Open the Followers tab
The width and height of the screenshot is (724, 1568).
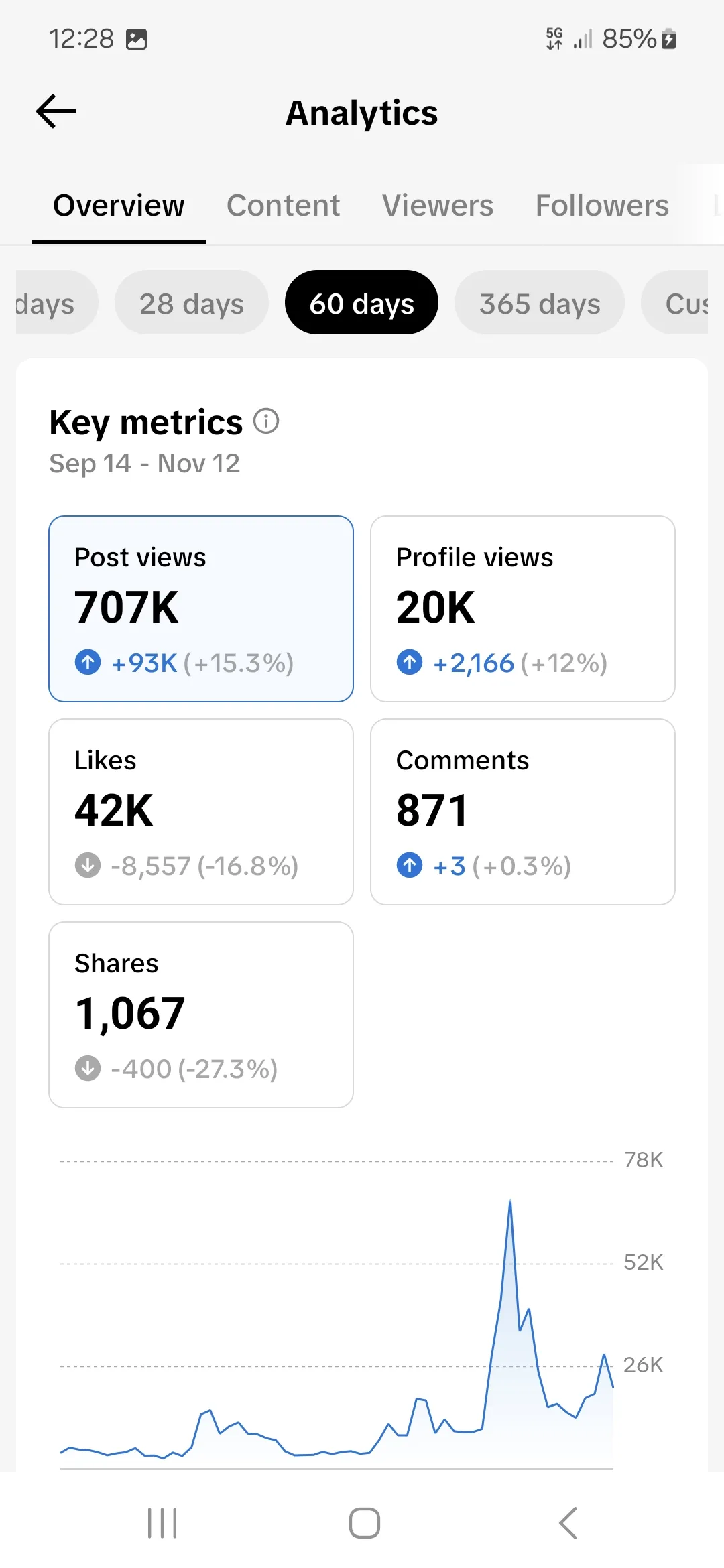click(602, 205)
